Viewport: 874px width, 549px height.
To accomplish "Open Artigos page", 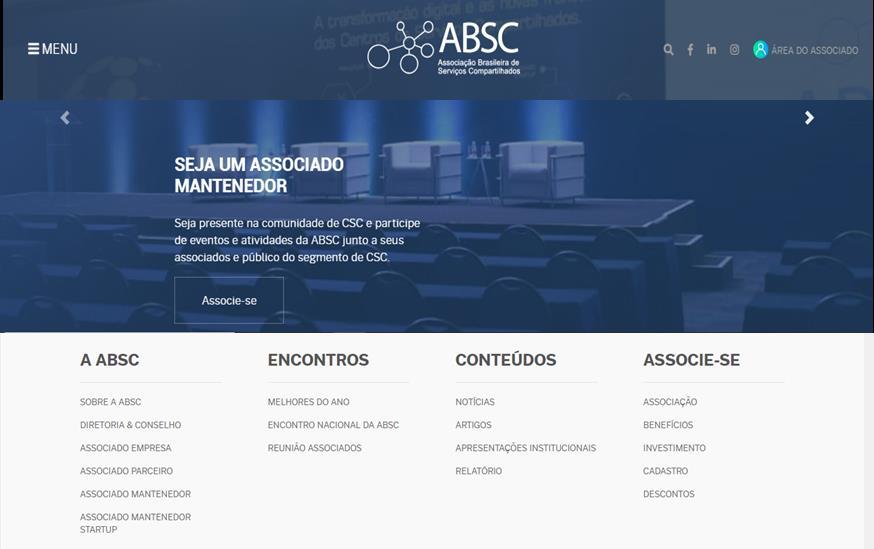I will click(x=473, y=425).
